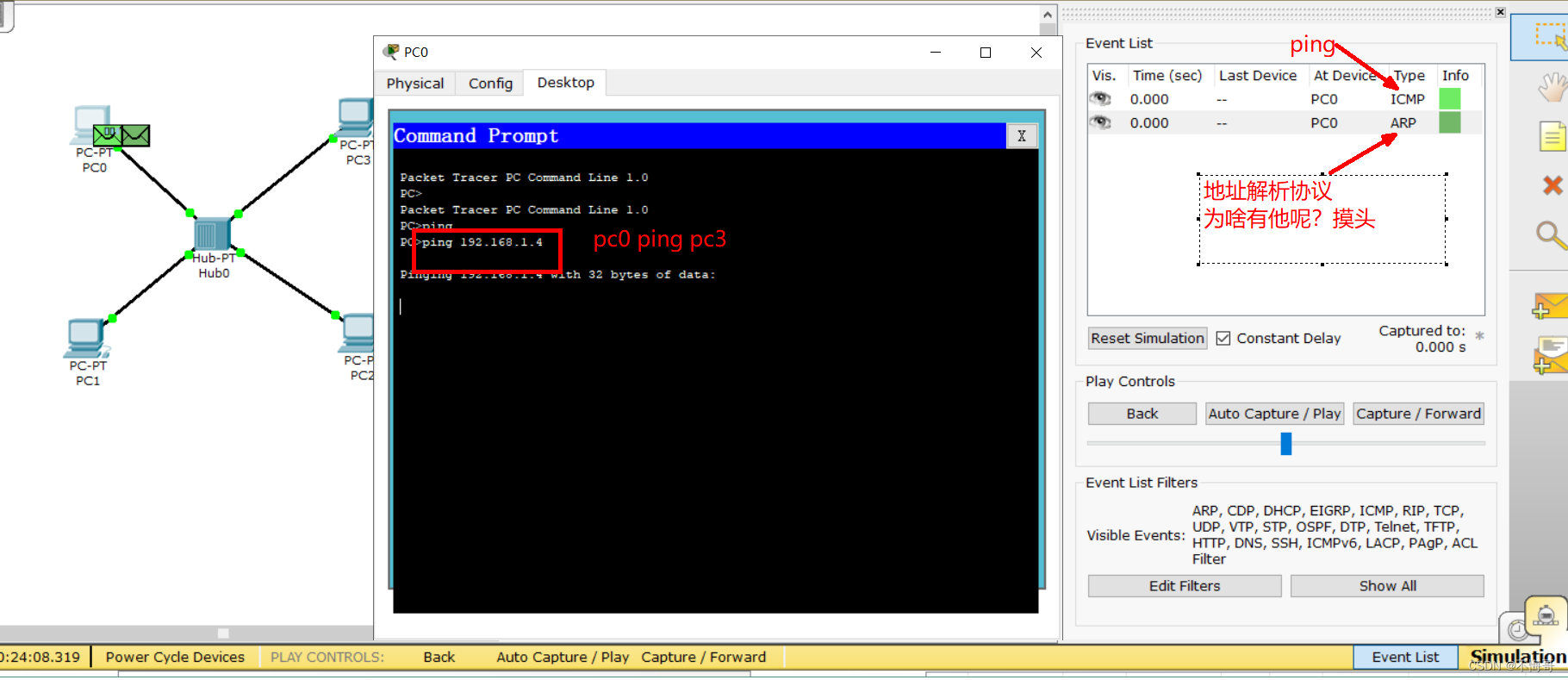Open the Physical tab in PC0 window
This screenshot has height=680, width=1568.
click(x=415, y=84)
